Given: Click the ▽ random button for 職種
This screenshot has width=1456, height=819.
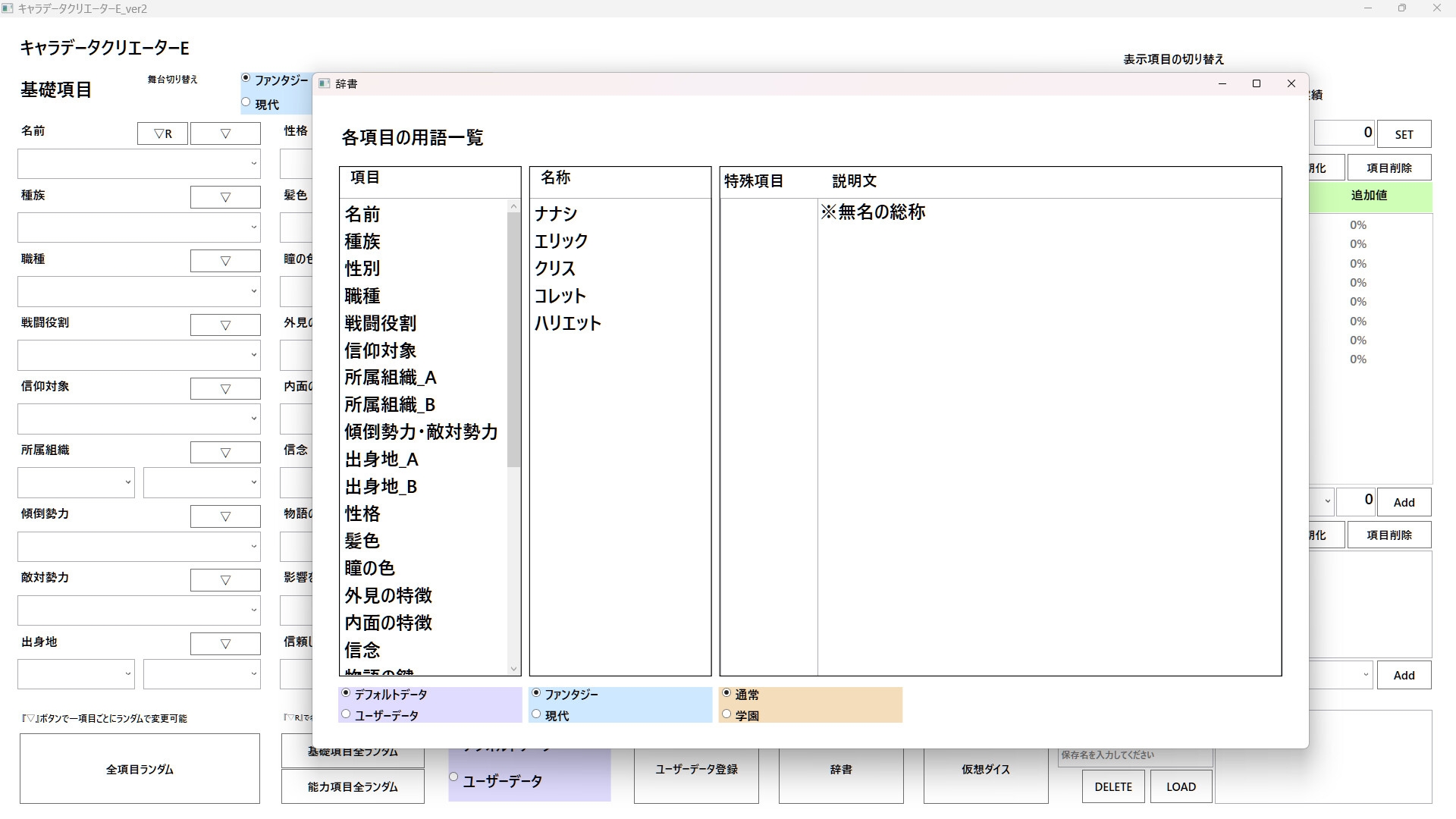Looking at the screenshot, I should pos(225,261).
